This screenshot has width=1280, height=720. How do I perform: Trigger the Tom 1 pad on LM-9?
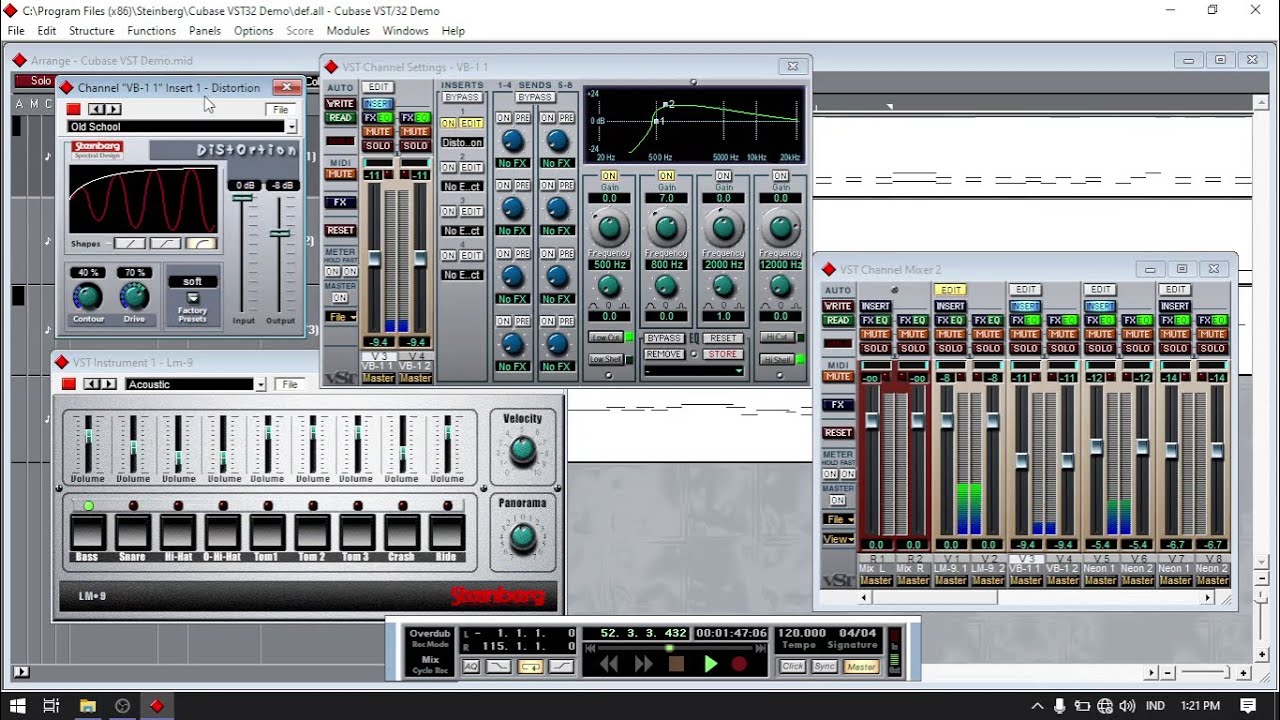pyautogui.click(x=267, y=532)
